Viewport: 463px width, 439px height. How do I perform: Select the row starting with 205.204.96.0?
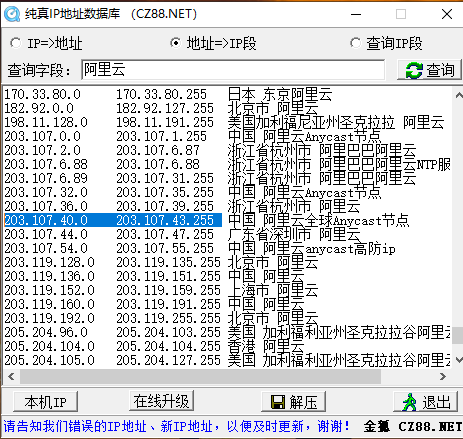[x=227, y=332]
